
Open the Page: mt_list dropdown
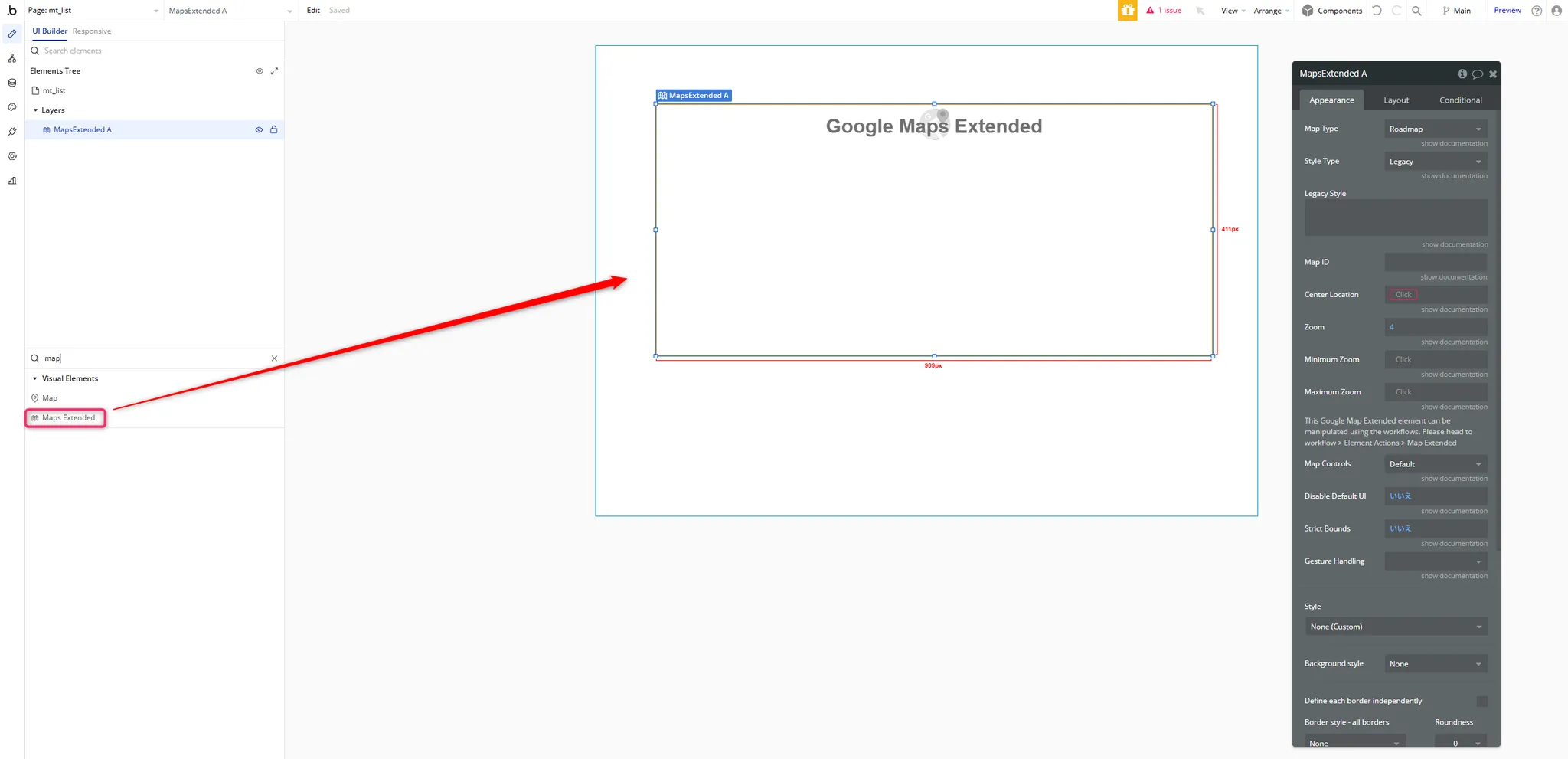pyautogui.click(x=92, y=10)
